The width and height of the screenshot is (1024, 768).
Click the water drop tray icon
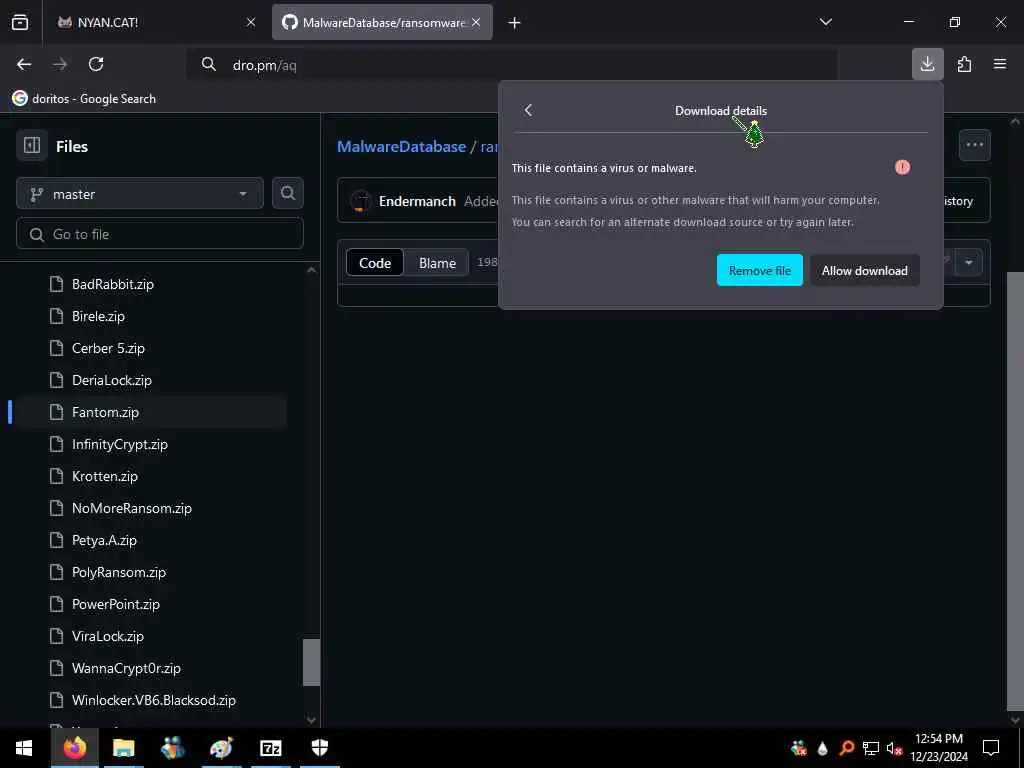point(822,748)
